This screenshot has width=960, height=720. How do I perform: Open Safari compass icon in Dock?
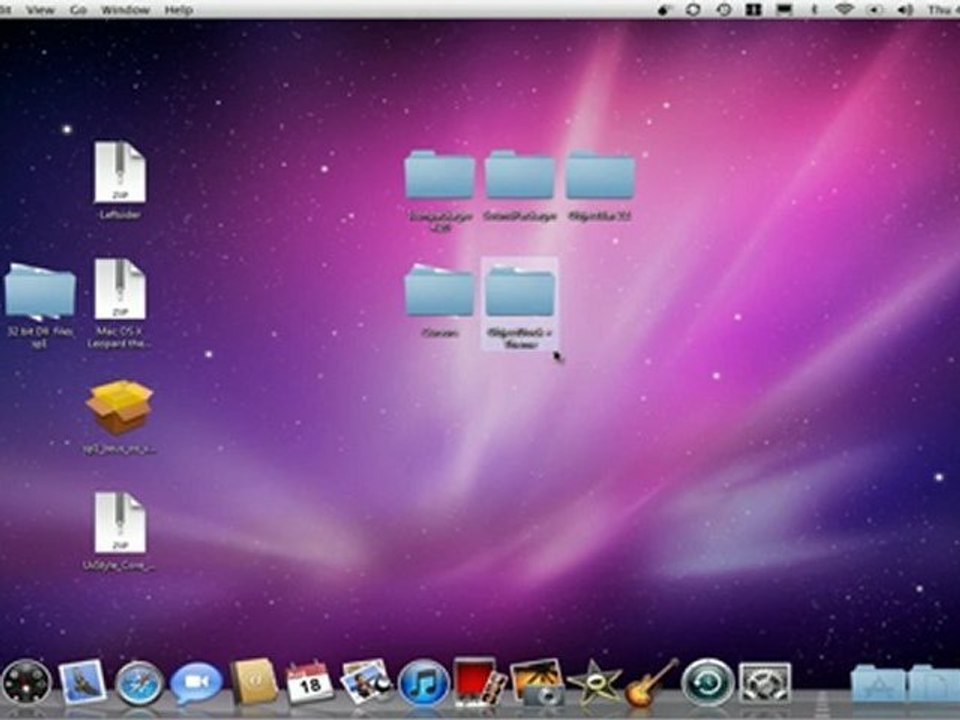click(x=140, y=684)
